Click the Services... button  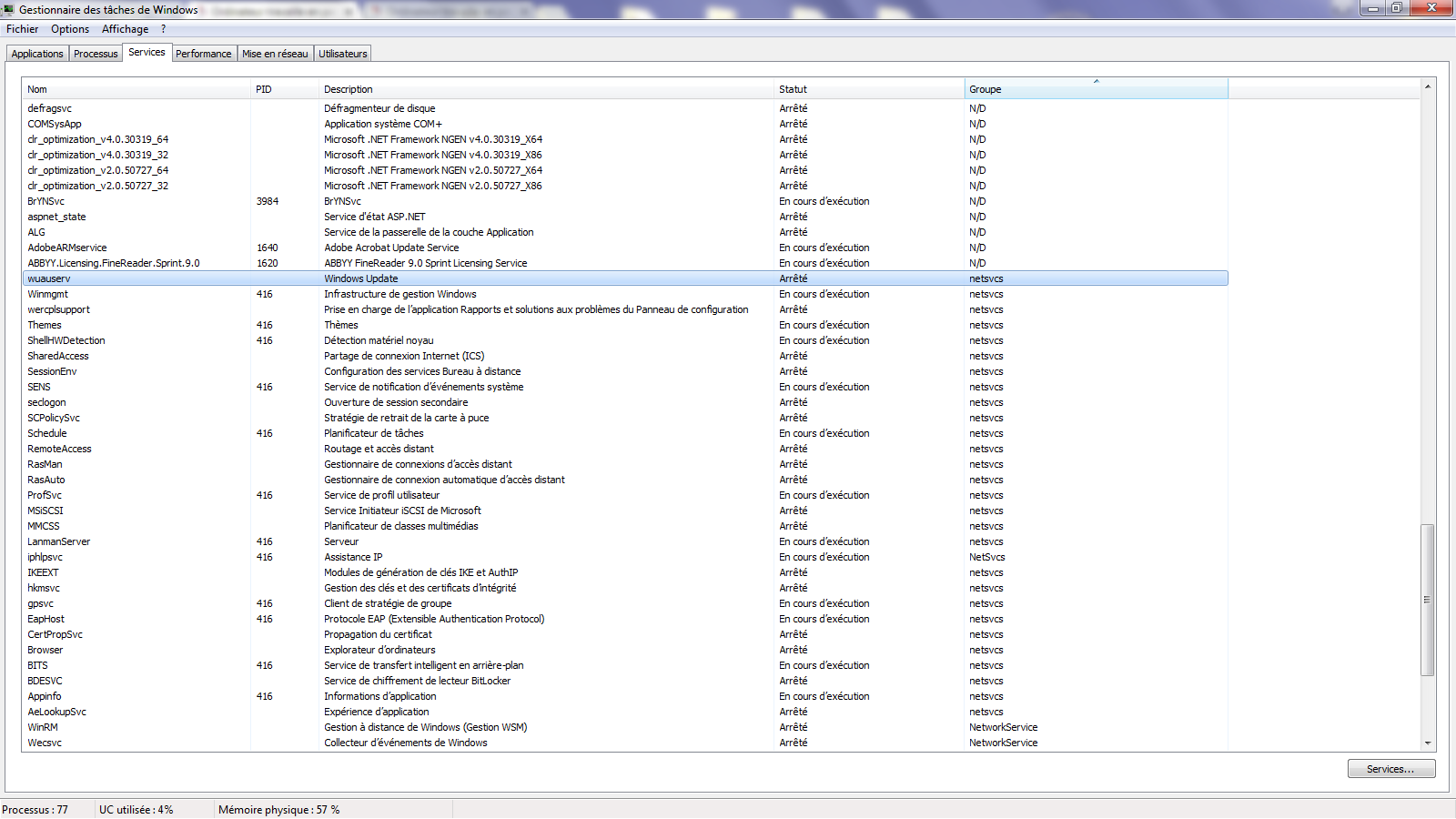point(1391,769)
